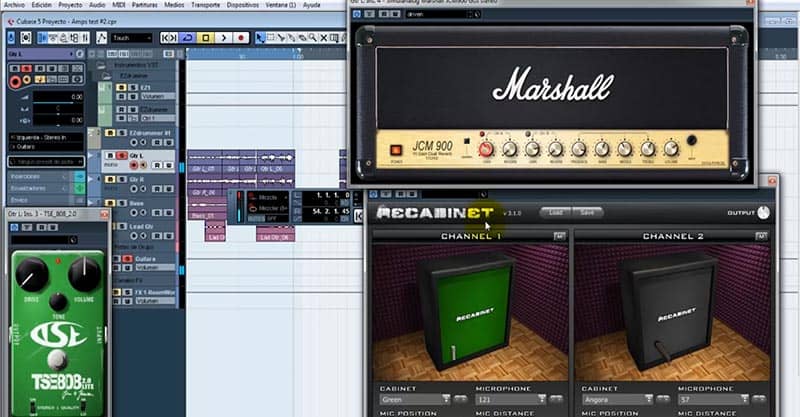Click the Play transport button

[223, 38]
